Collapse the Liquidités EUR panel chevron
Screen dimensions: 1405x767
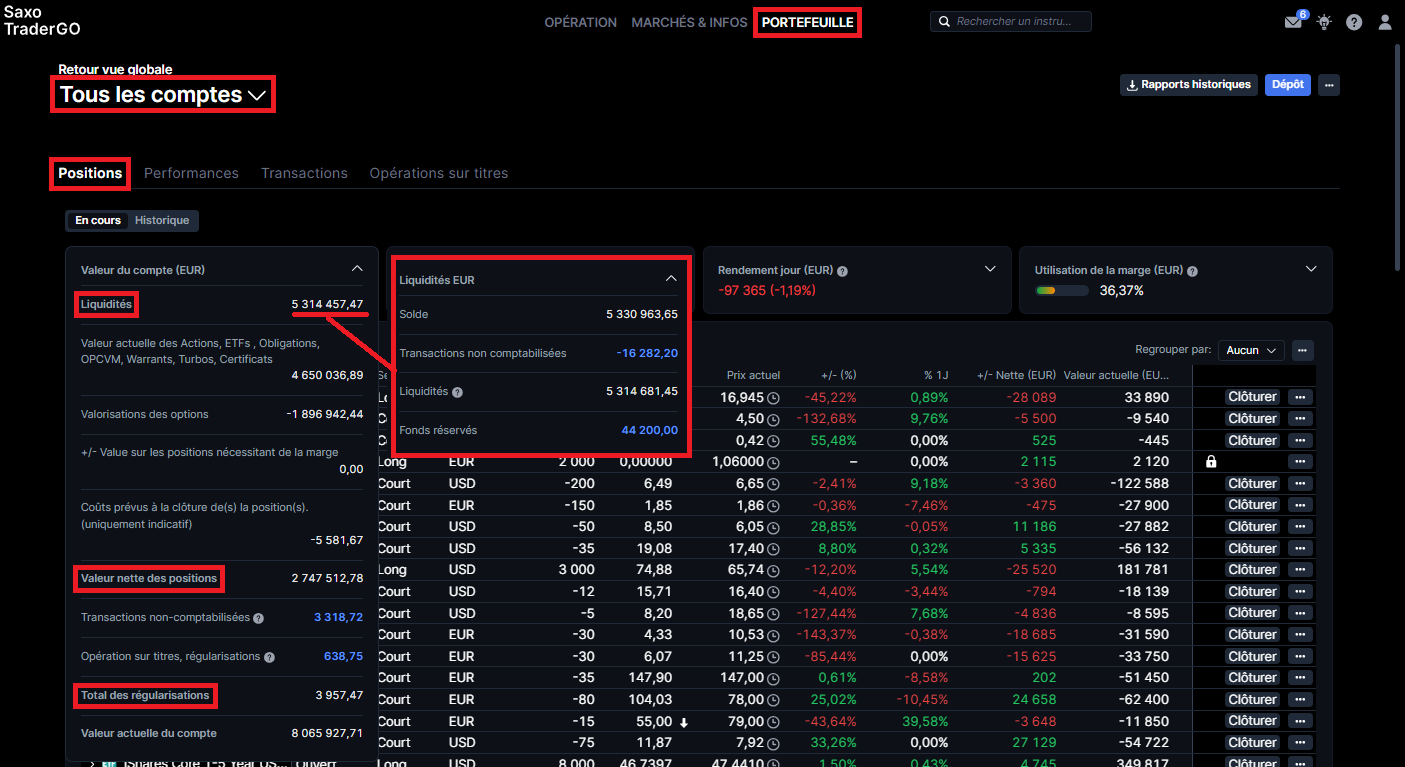[671, 279]
